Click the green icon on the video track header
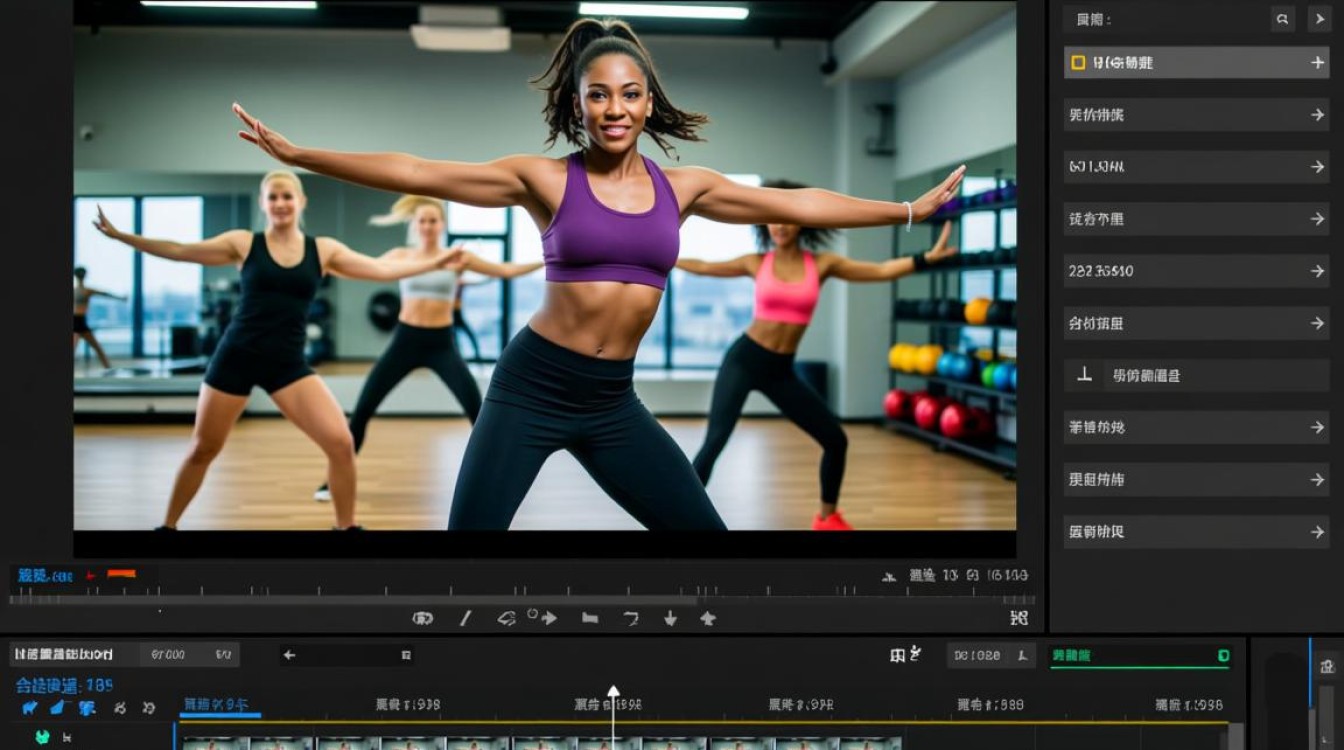This screenshot has height=750, width=1344. point(42,737)
